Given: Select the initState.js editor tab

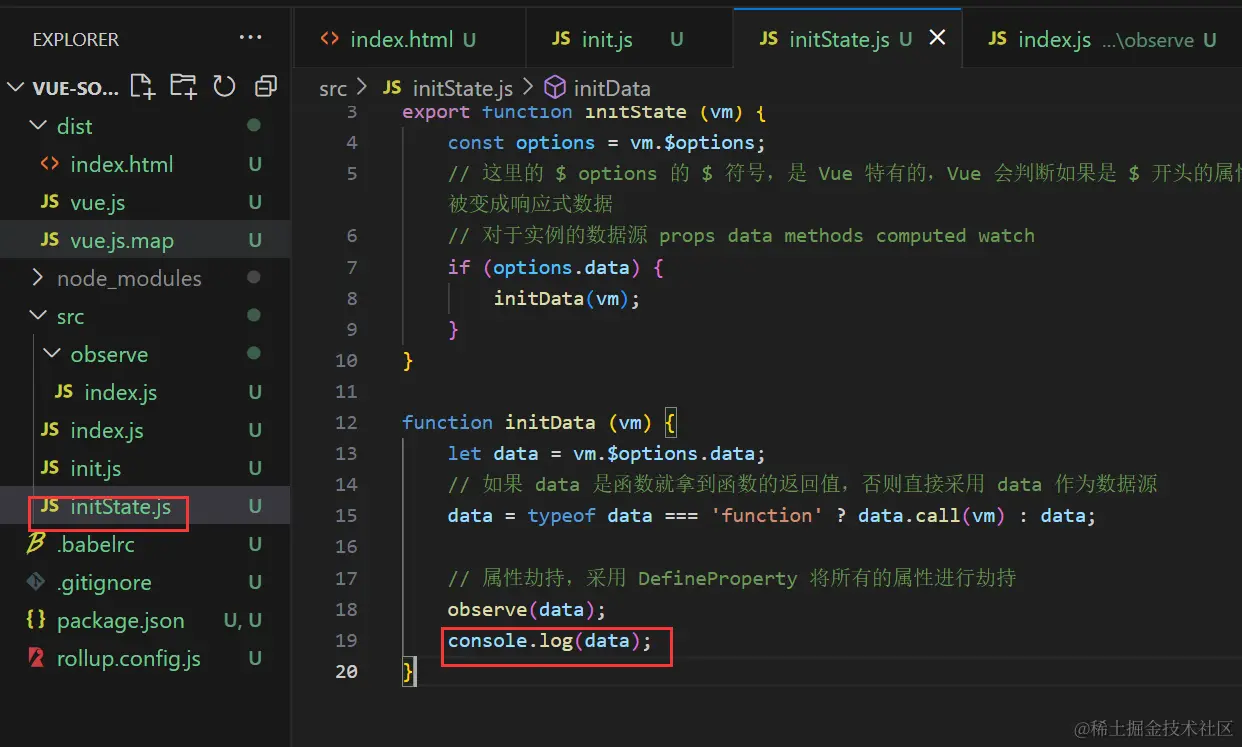Looking at the screenshot, I should pyautogui.click(x=848, y=40).
